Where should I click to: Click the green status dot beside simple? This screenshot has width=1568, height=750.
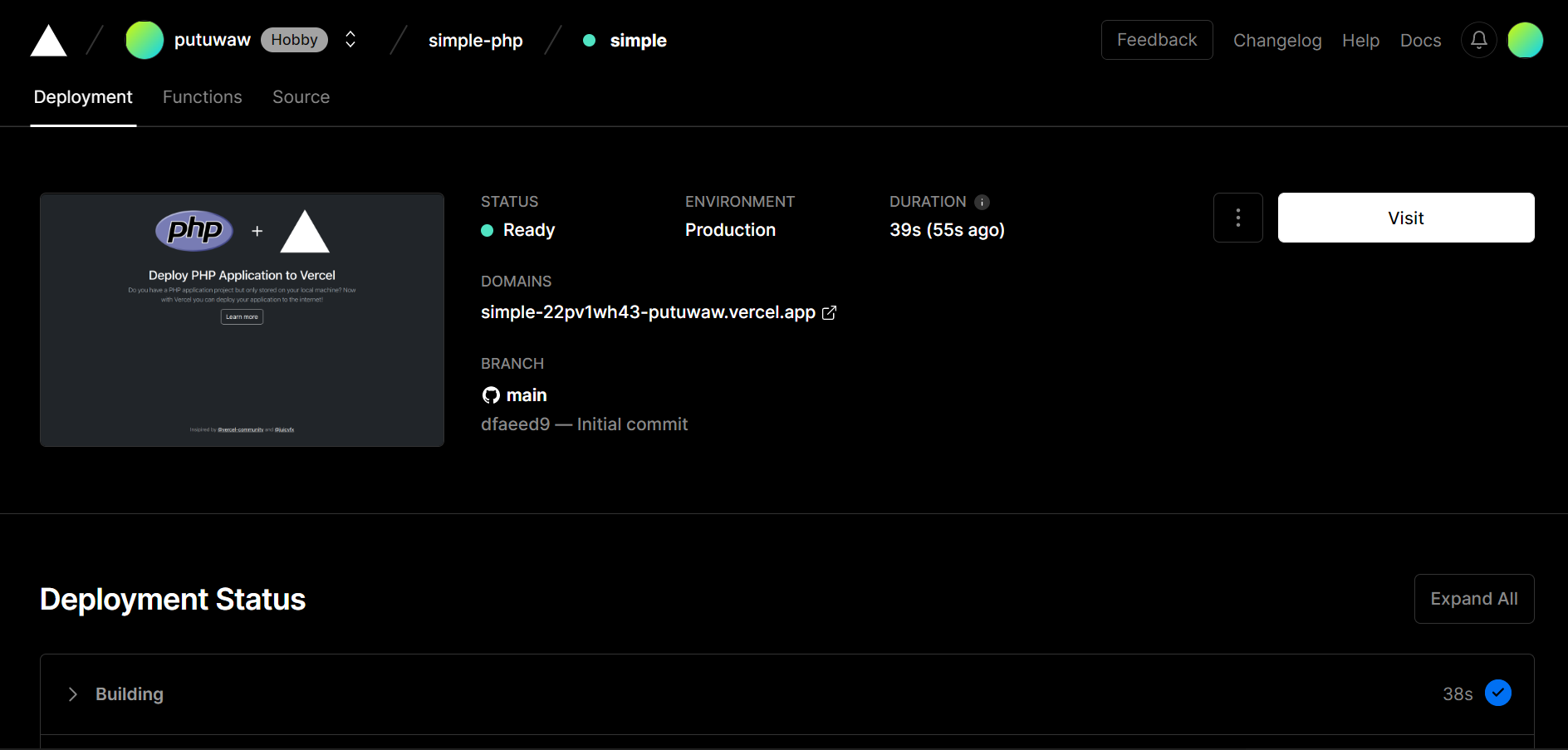589,41
